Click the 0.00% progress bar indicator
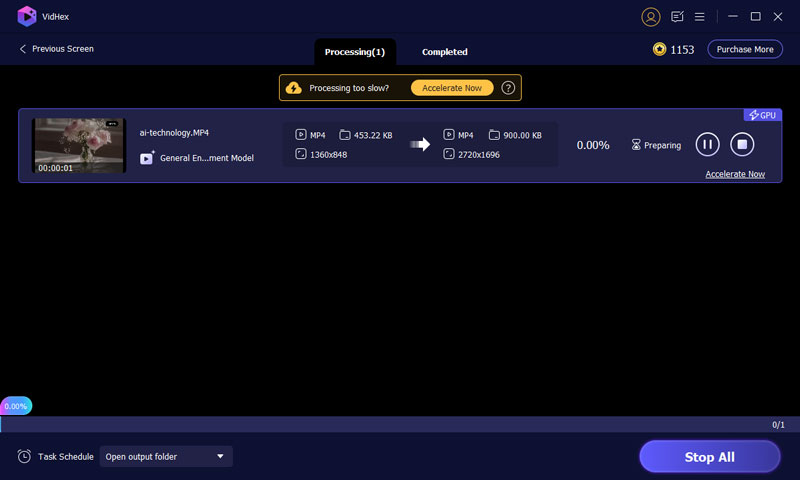This screenshot has width=800, height=480. pyautogui.click(x=16, y=406)
